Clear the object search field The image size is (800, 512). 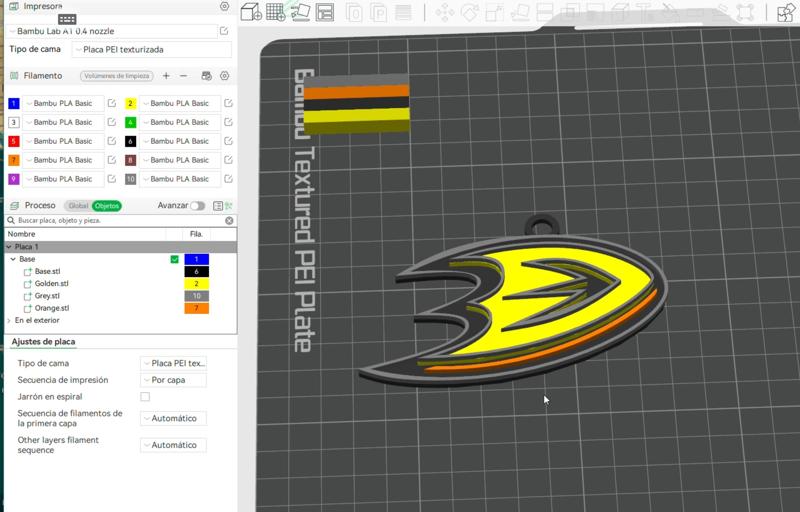pos(229,220)
